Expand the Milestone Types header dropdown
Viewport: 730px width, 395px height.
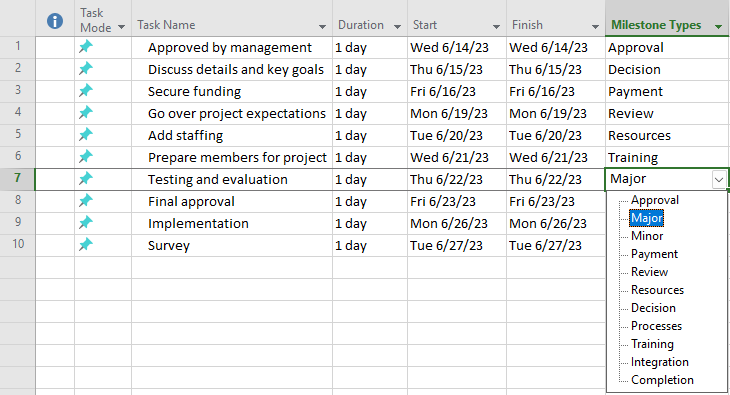click(x=718, y=27)
